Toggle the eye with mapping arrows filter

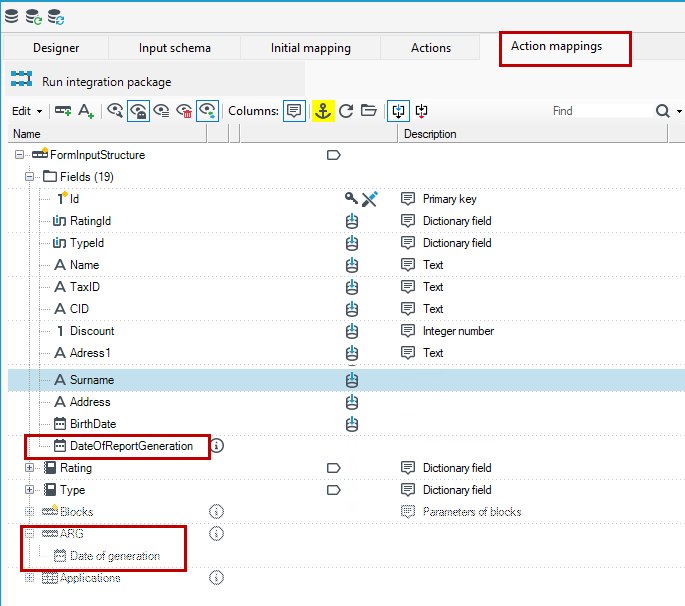pyautogui.click(x=208, y=111)
